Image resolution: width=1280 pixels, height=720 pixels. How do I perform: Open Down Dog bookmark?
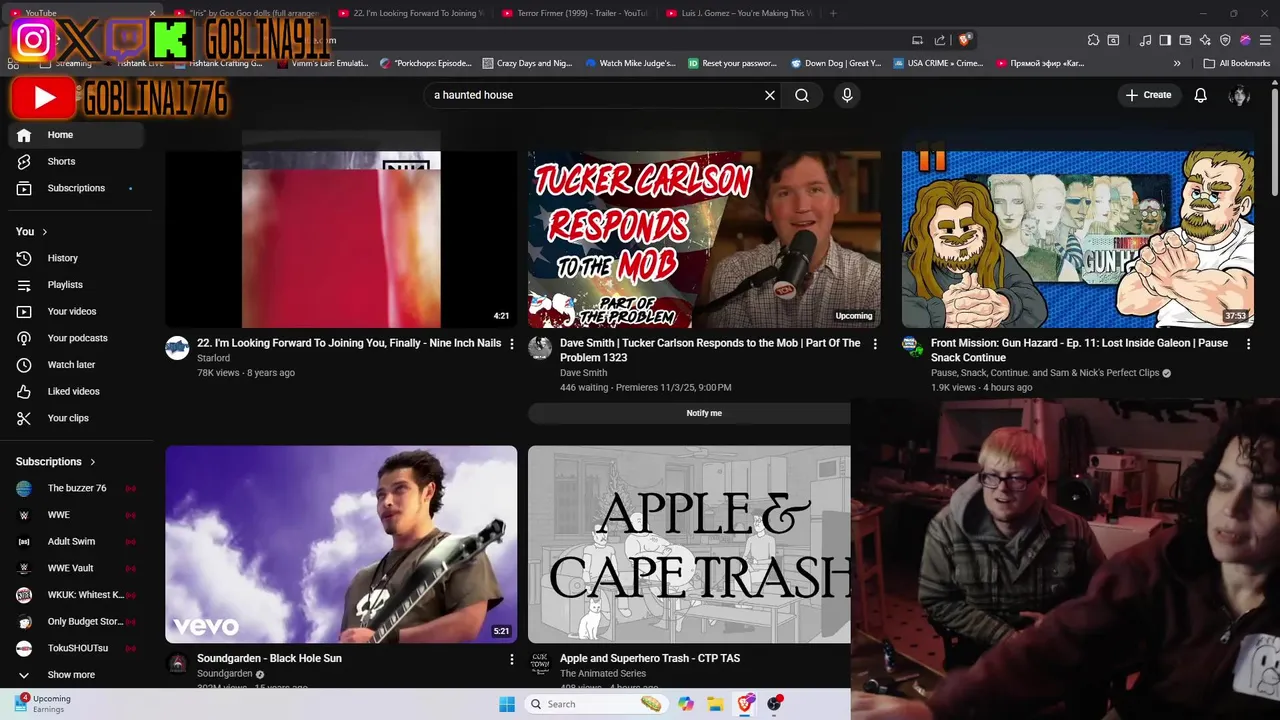[836, 63]
